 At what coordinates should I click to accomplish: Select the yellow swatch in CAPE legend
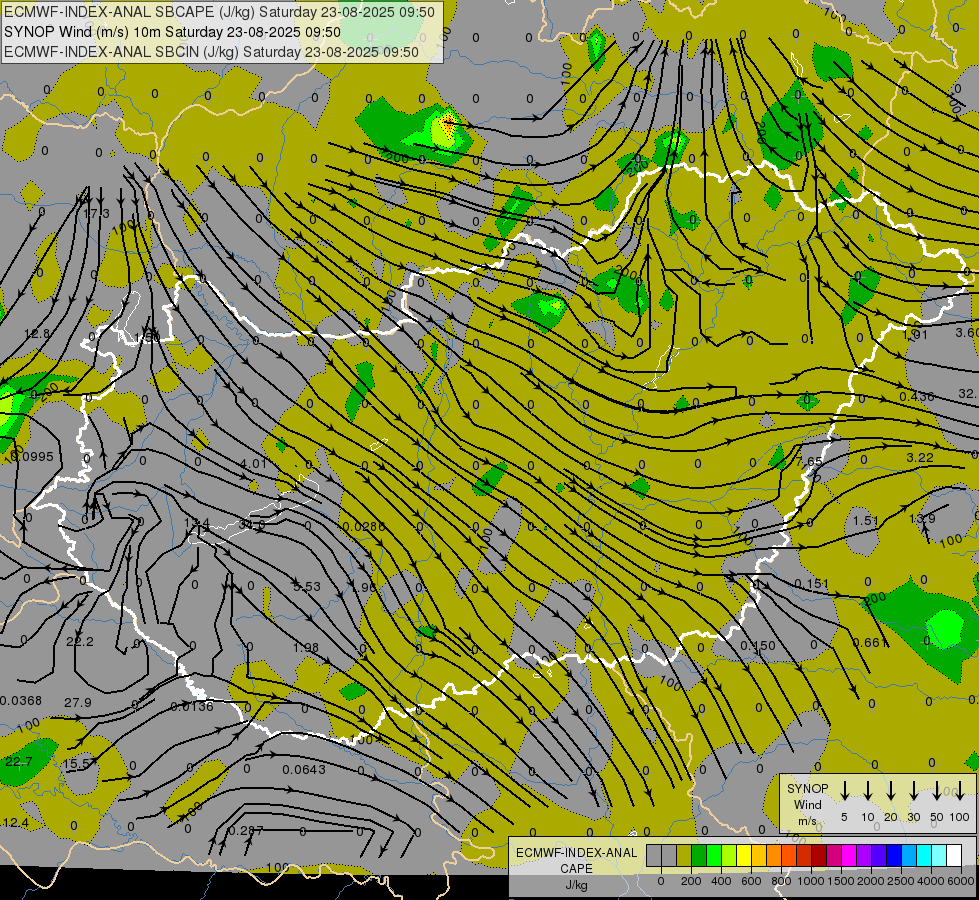tap(744, 855)
